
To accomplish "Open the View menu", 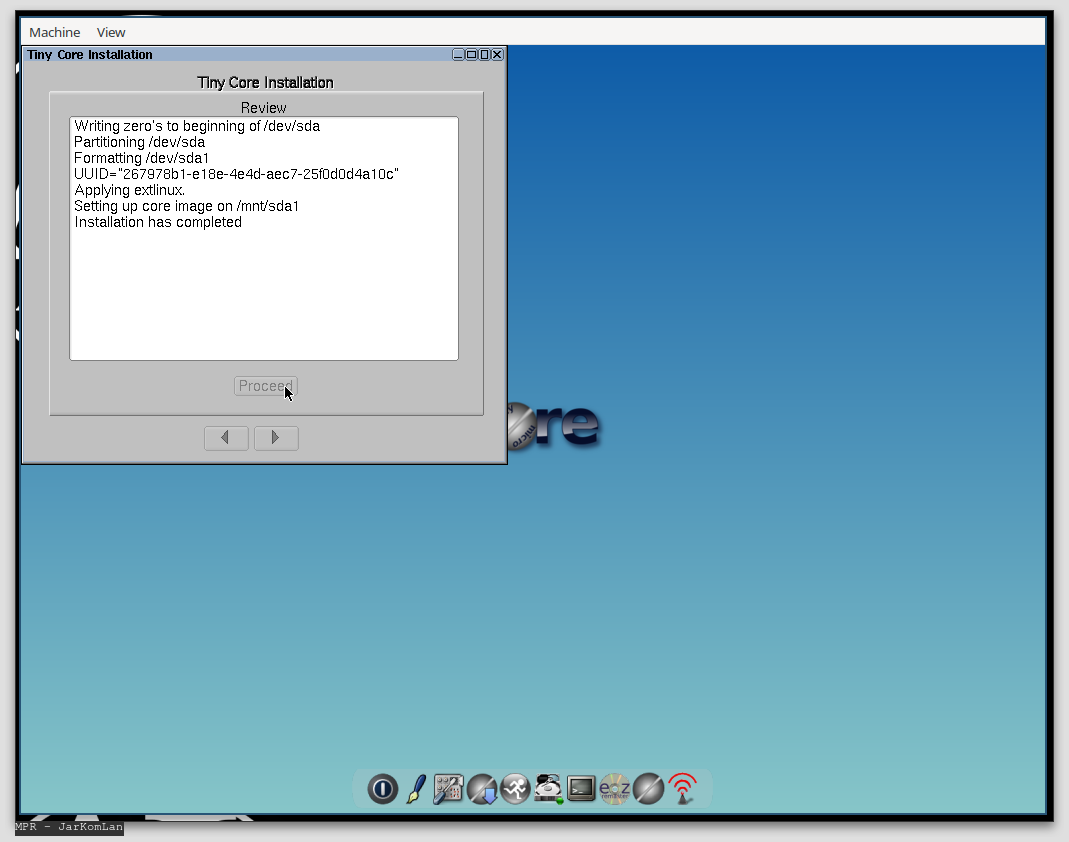I will coord(110,32).
